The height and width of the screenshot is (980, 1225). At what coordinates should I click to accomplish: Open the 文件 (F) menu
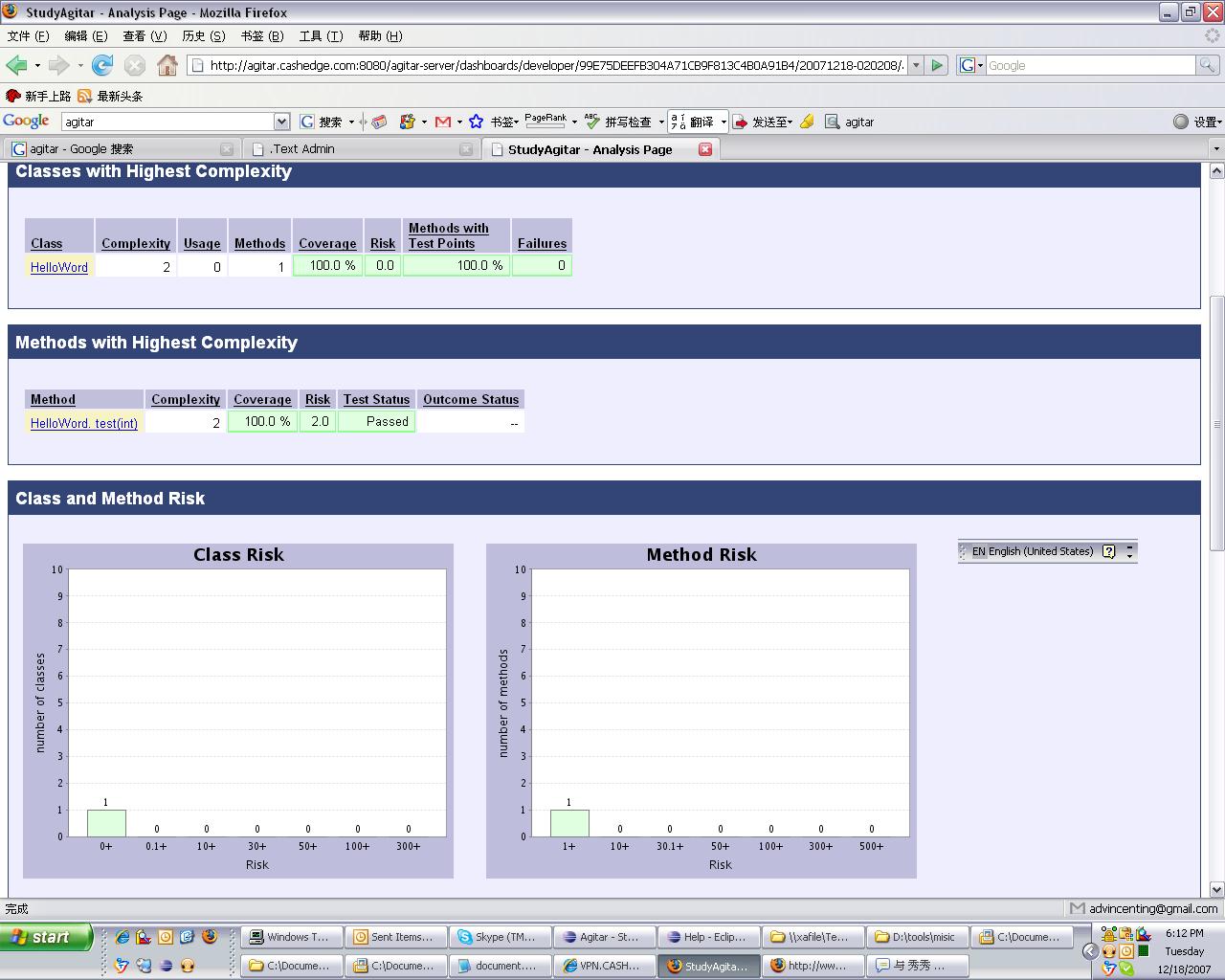tap(28, 36)
